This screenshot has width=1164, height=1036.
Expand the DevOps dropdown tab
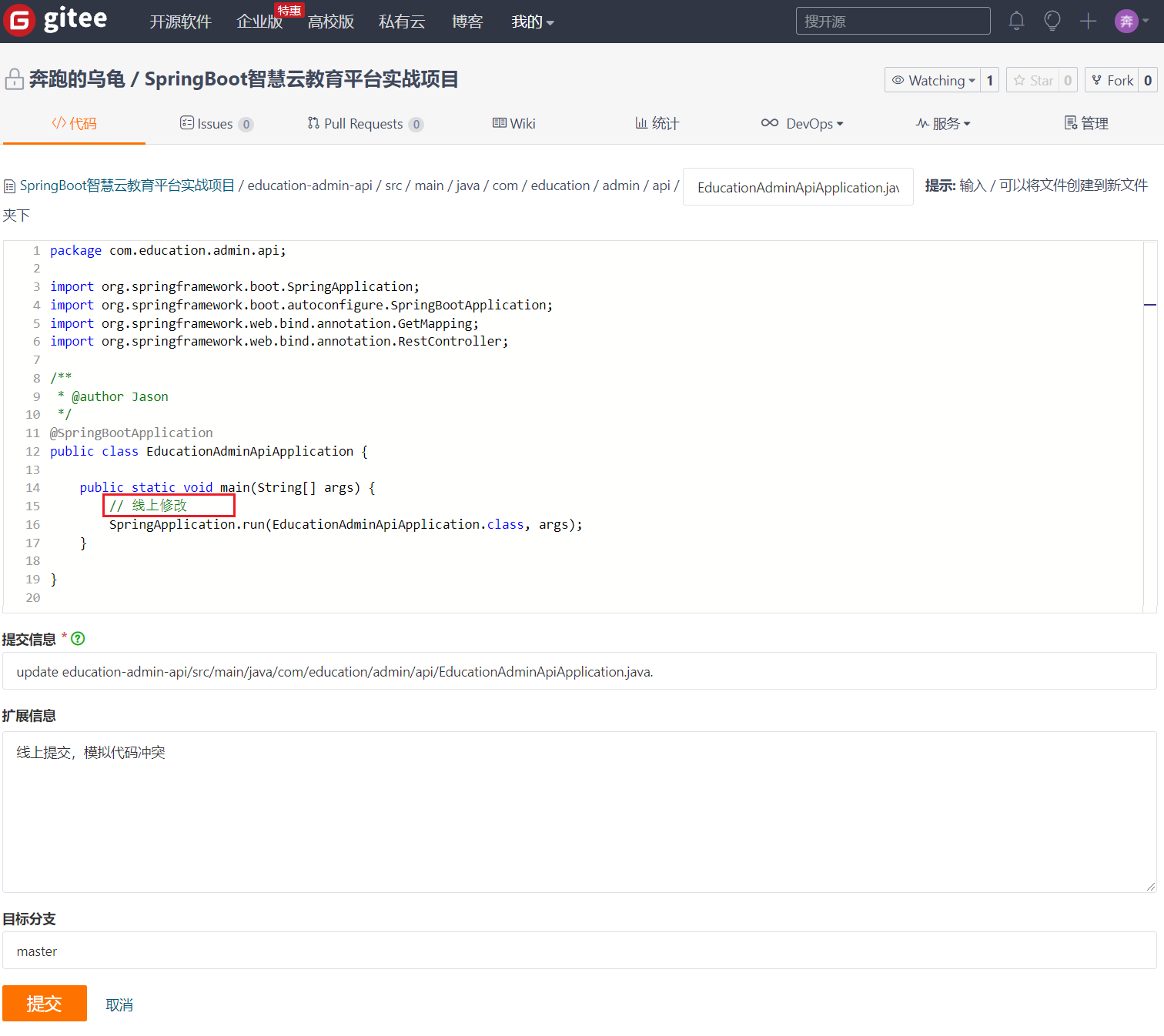802,123
